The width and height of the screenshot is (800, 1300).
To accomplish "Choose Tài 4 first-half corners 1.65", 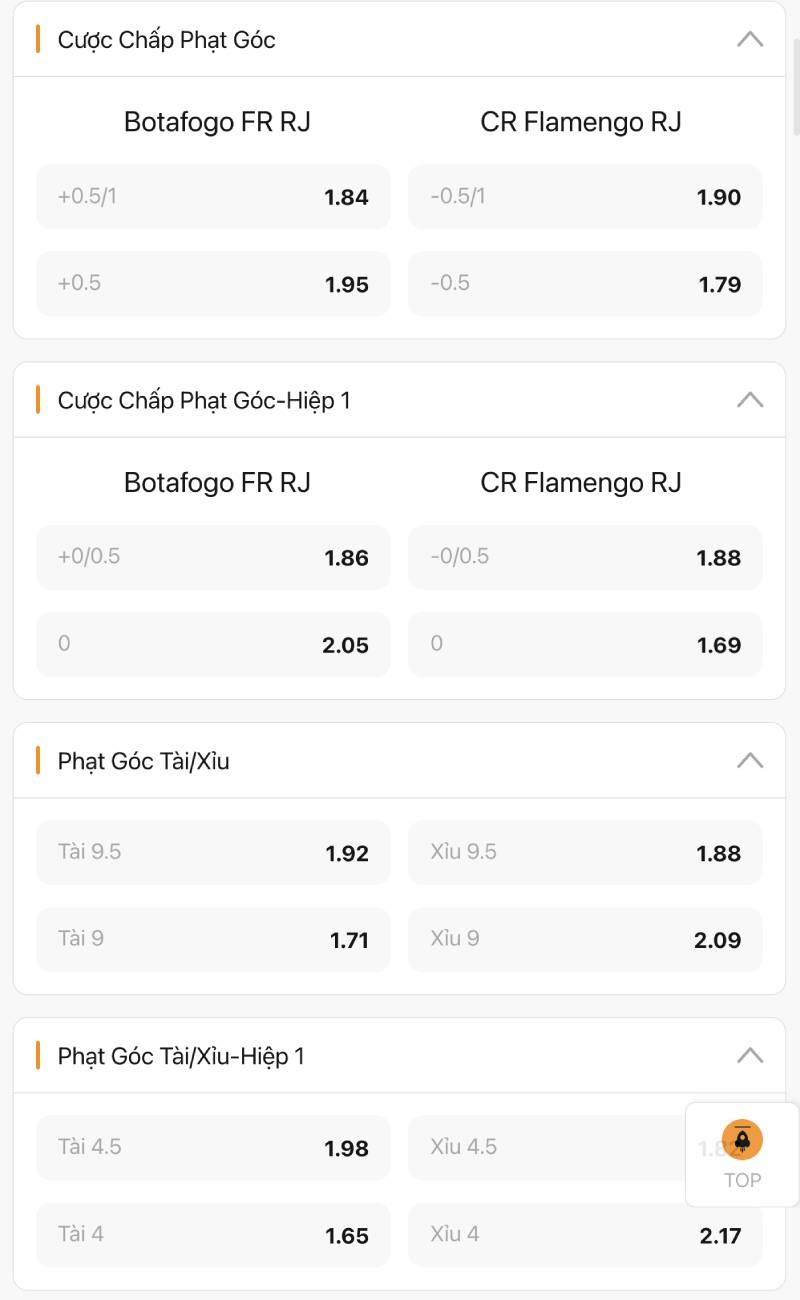I will click(x=213, y=1235).
